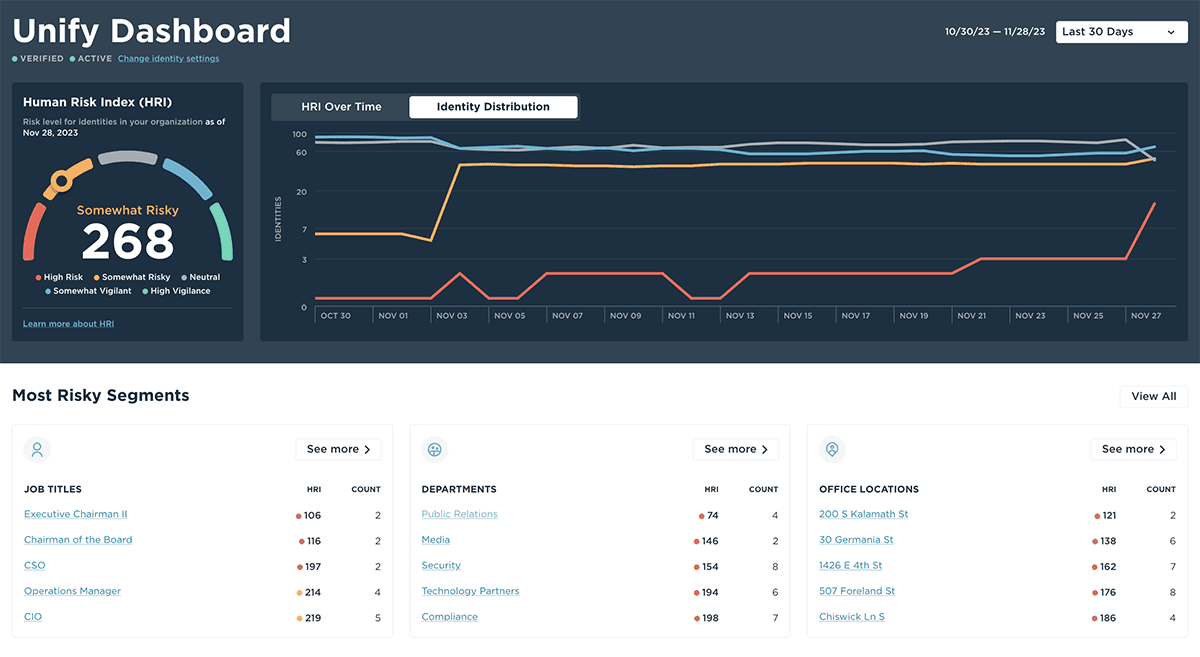1200x657 pixels.
Task: Open 30 Germania St location
Action: tap(856, 540)
